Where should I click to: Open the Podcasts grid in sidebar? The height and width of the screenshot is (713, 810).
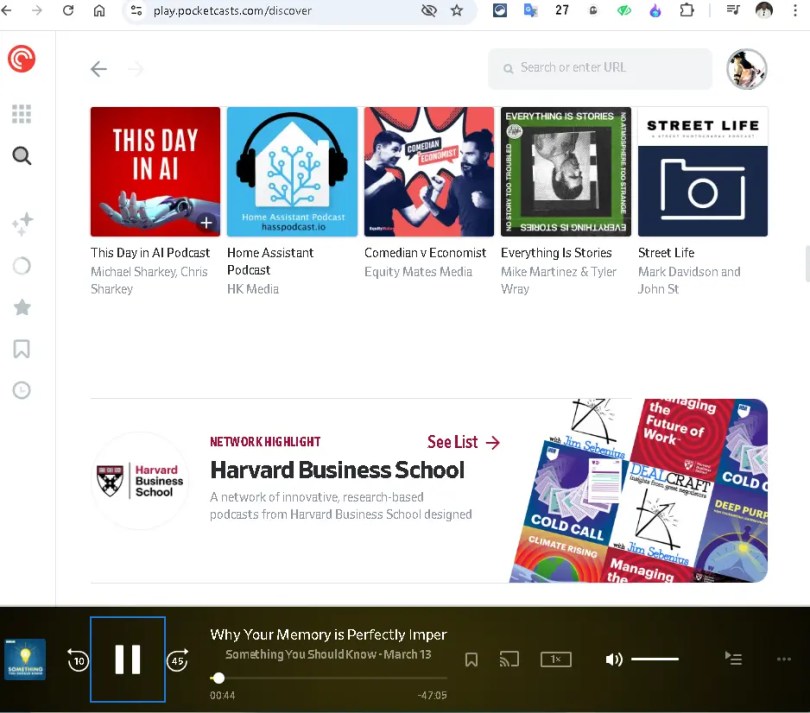point(22,114)
